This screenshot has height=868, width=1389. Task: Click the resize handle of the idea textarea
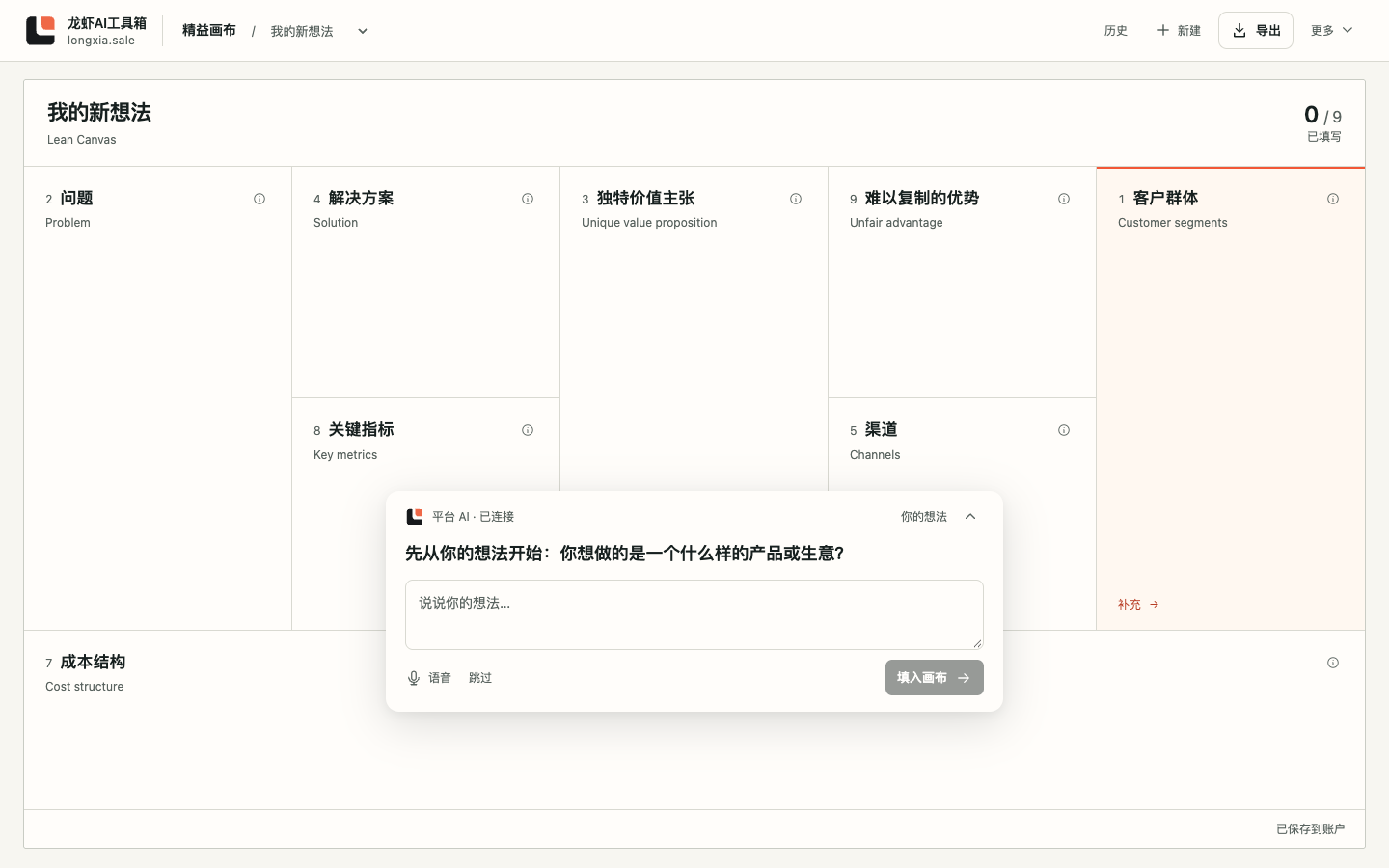click(x=977, y=643)
